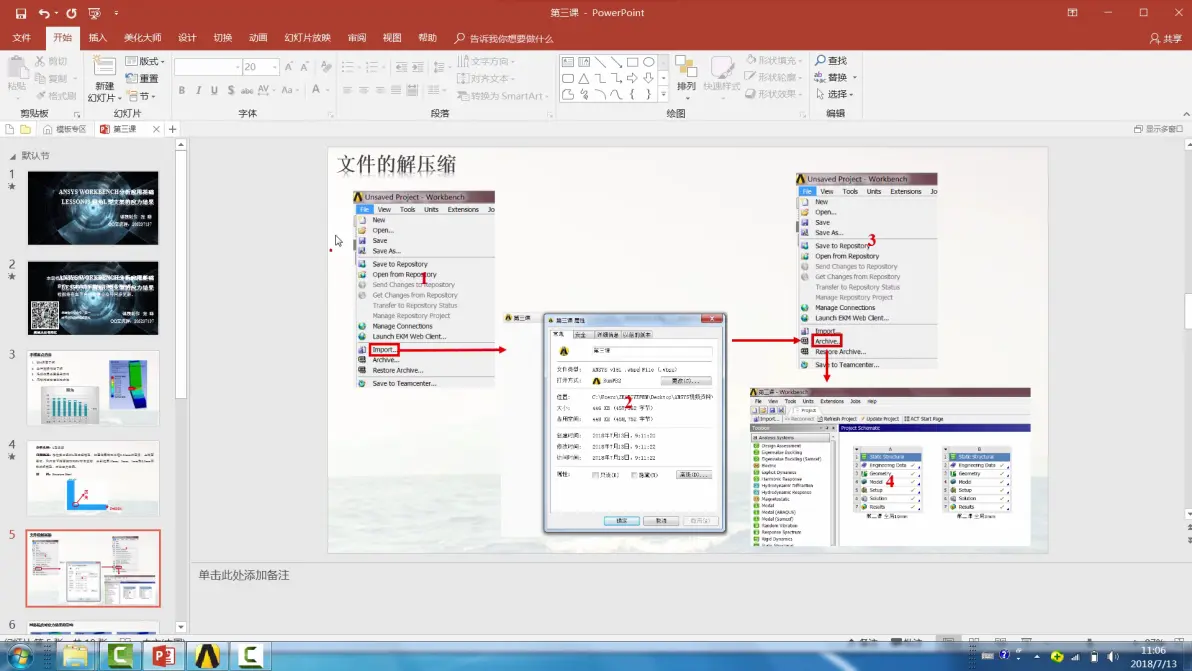This screenshot has height=671, width=1192.
Task: Open the Review (审阅) ribbon tab
Action: (357, 38)
